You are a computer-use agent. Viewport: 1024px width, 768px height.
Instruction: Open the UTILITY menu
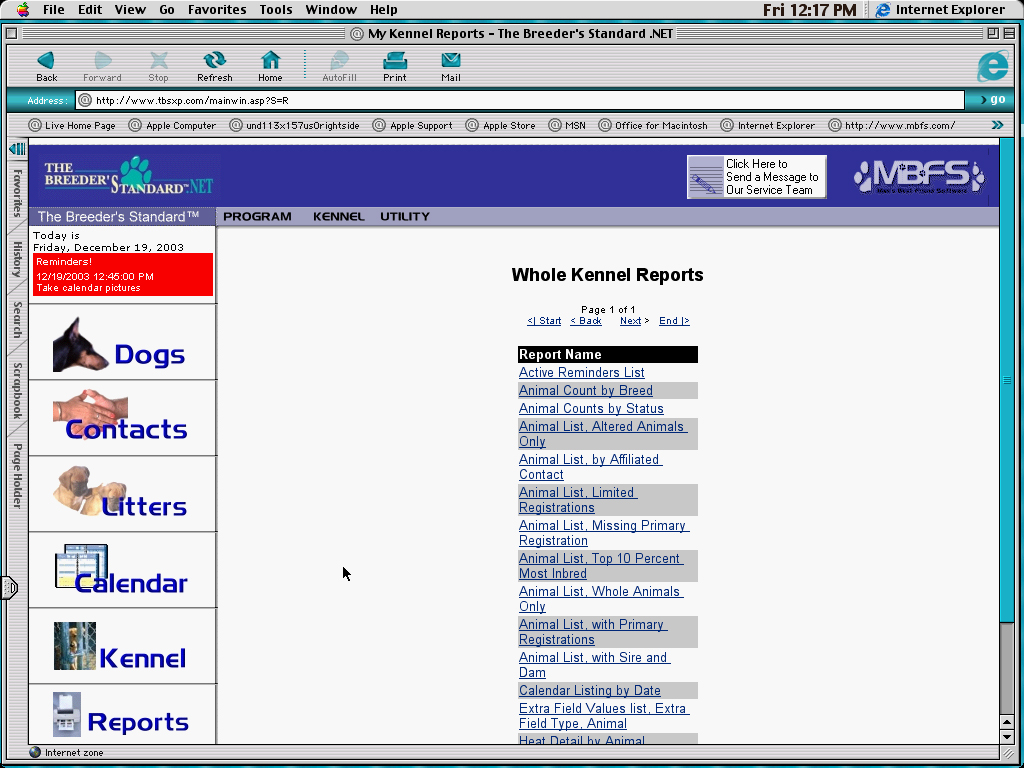(405, 217)
